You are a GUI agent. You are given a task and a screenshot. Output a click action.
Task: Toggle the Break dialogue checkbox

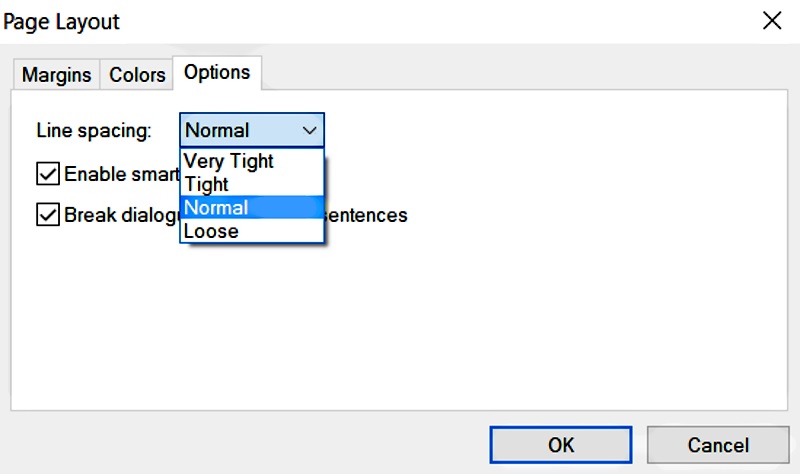click(47, 215)
